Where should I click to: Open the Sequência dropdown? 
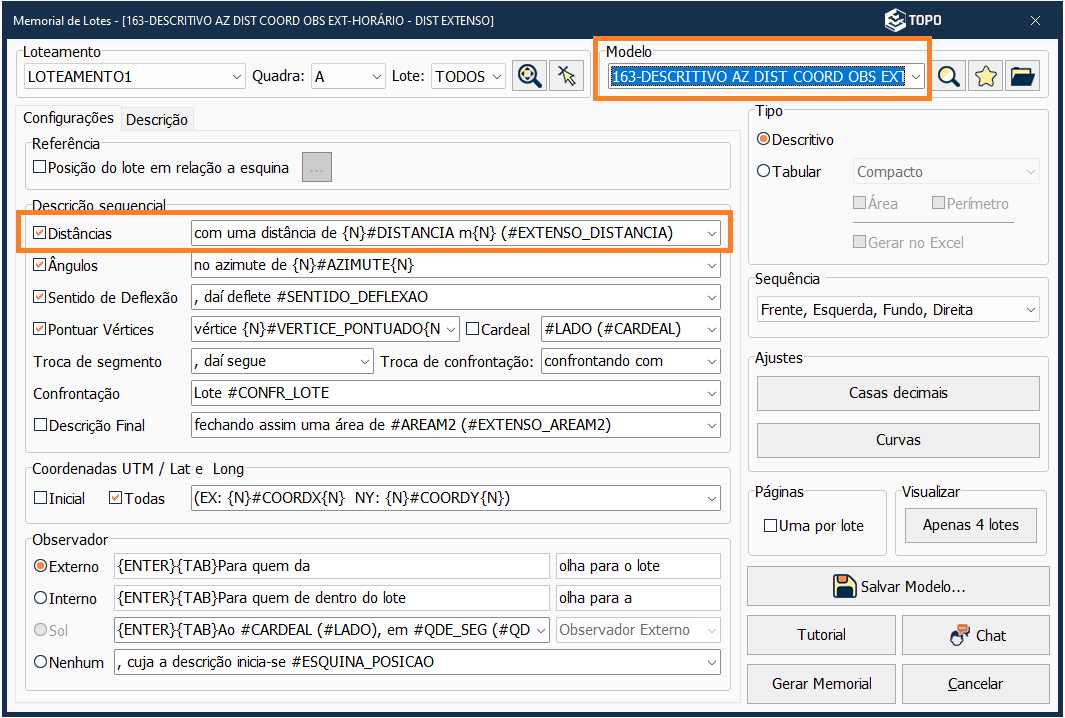(1029, 310)
